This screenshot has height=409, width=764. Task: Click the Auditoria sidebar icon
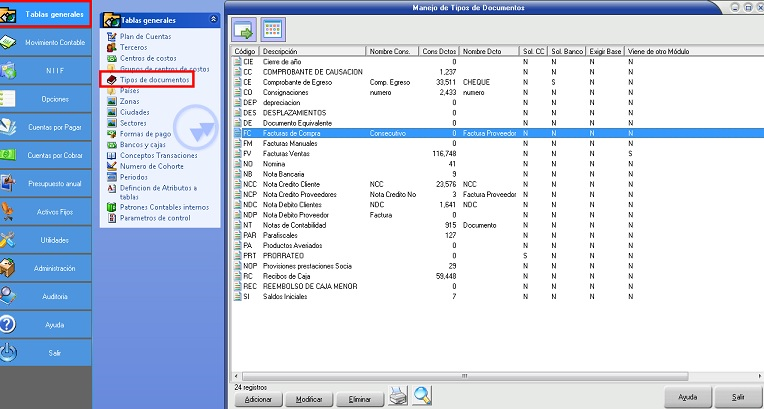pyautogui.click(x=9, y=296)
